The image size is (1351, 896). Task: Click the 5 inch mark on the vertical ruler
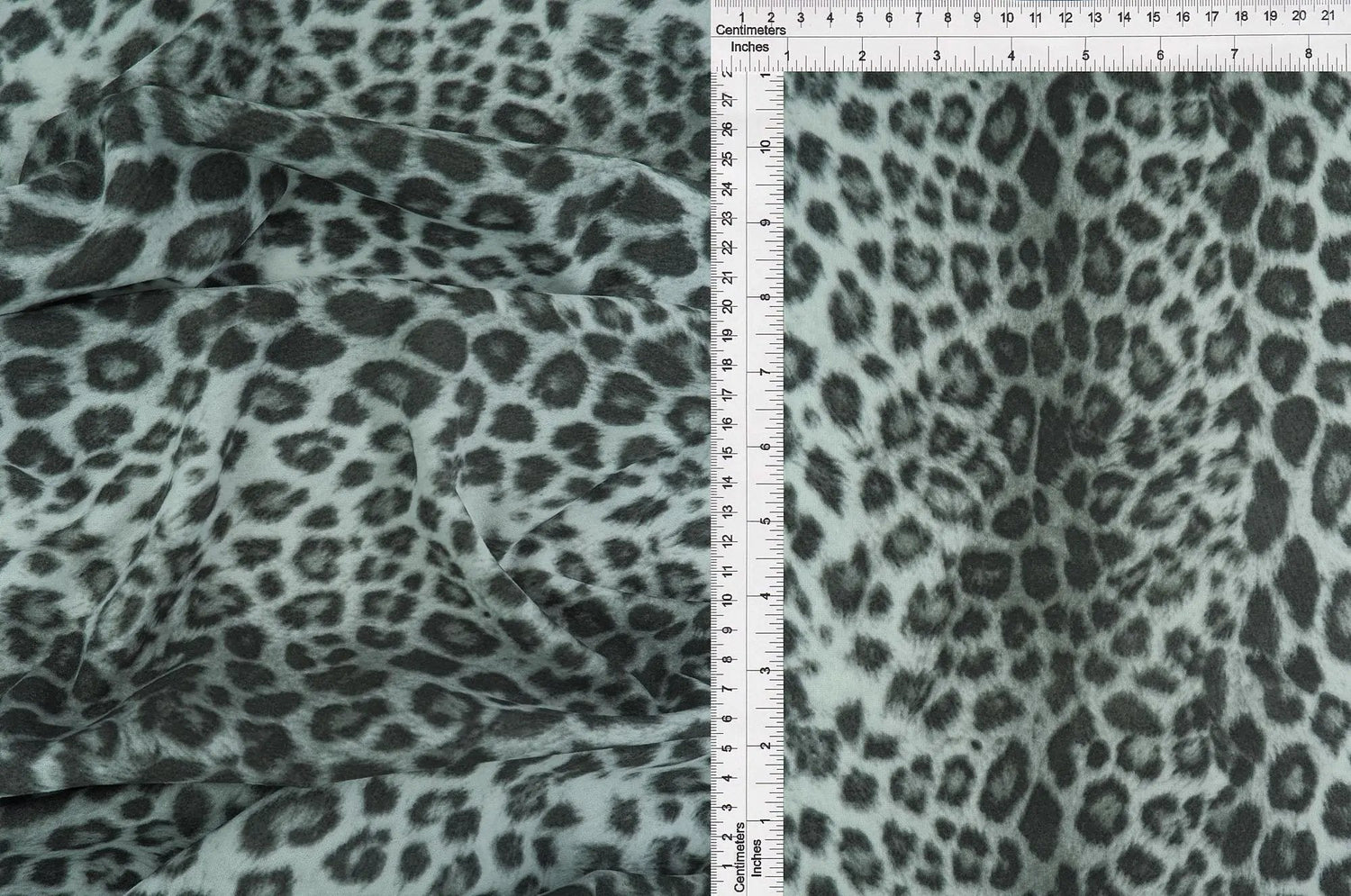tap(766, 521)
